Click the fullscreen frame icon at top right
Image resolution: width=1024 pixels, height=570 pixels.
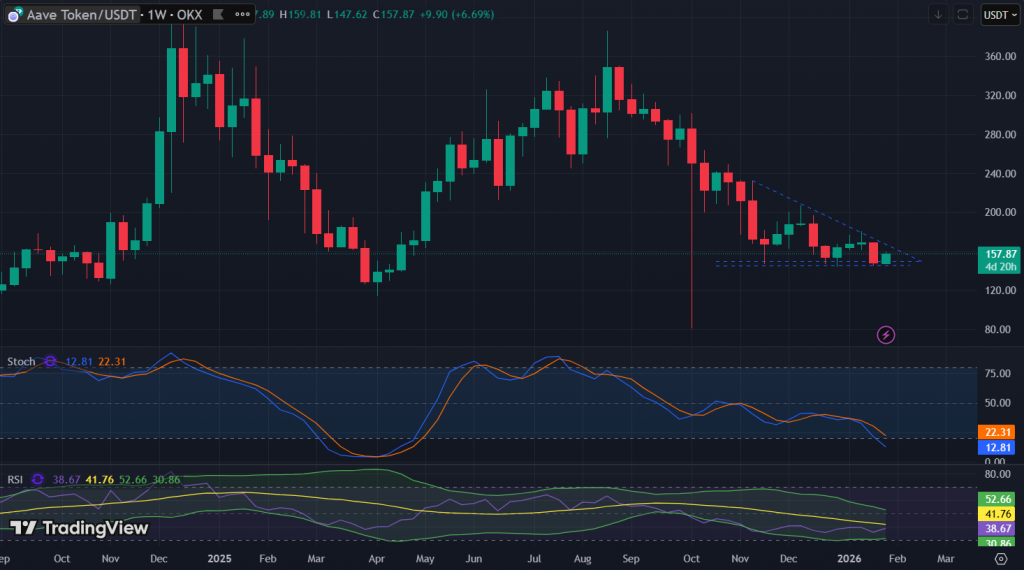pos(963,14)
